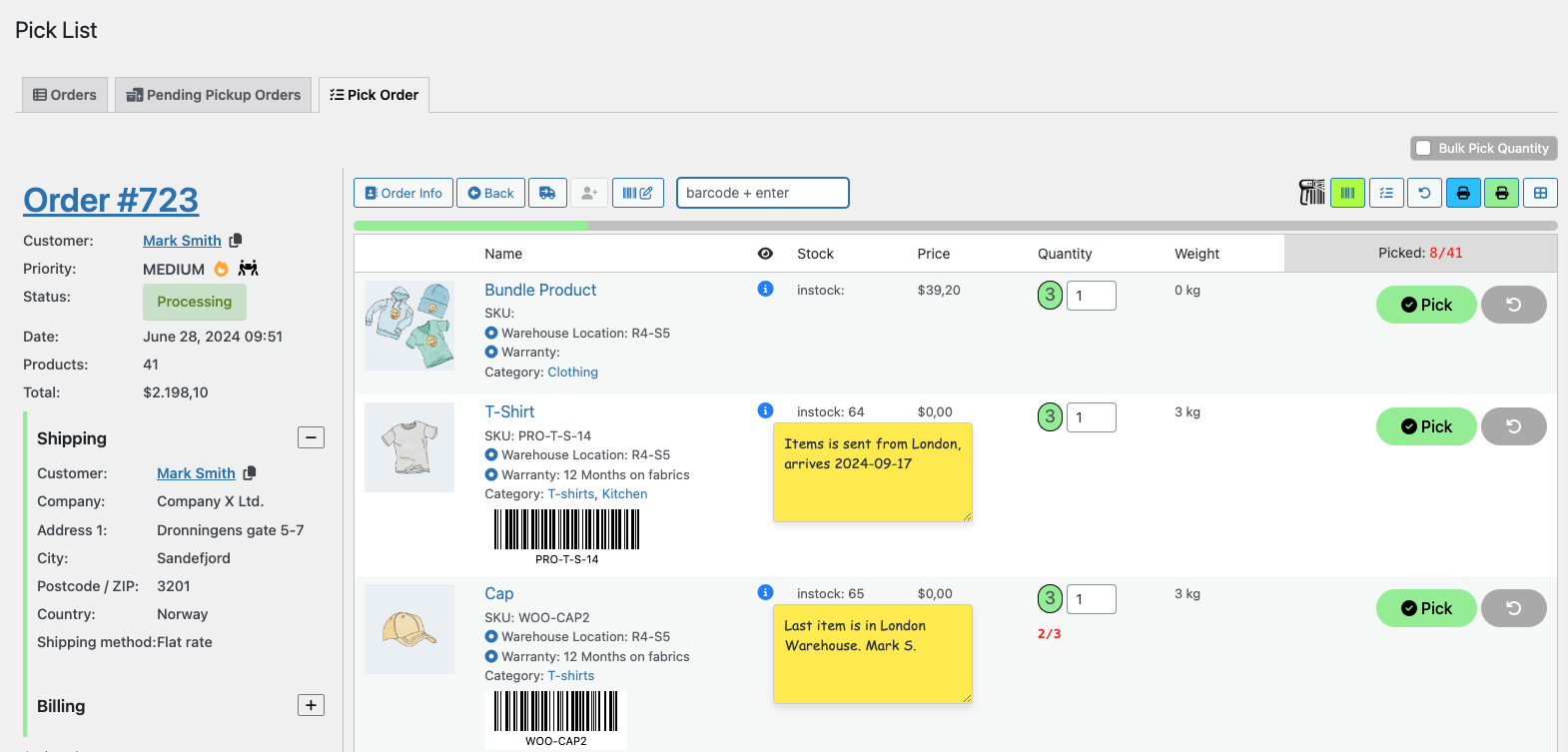Click the blue print button
The image size is (1568, 752).
(x=1463, y=193)
